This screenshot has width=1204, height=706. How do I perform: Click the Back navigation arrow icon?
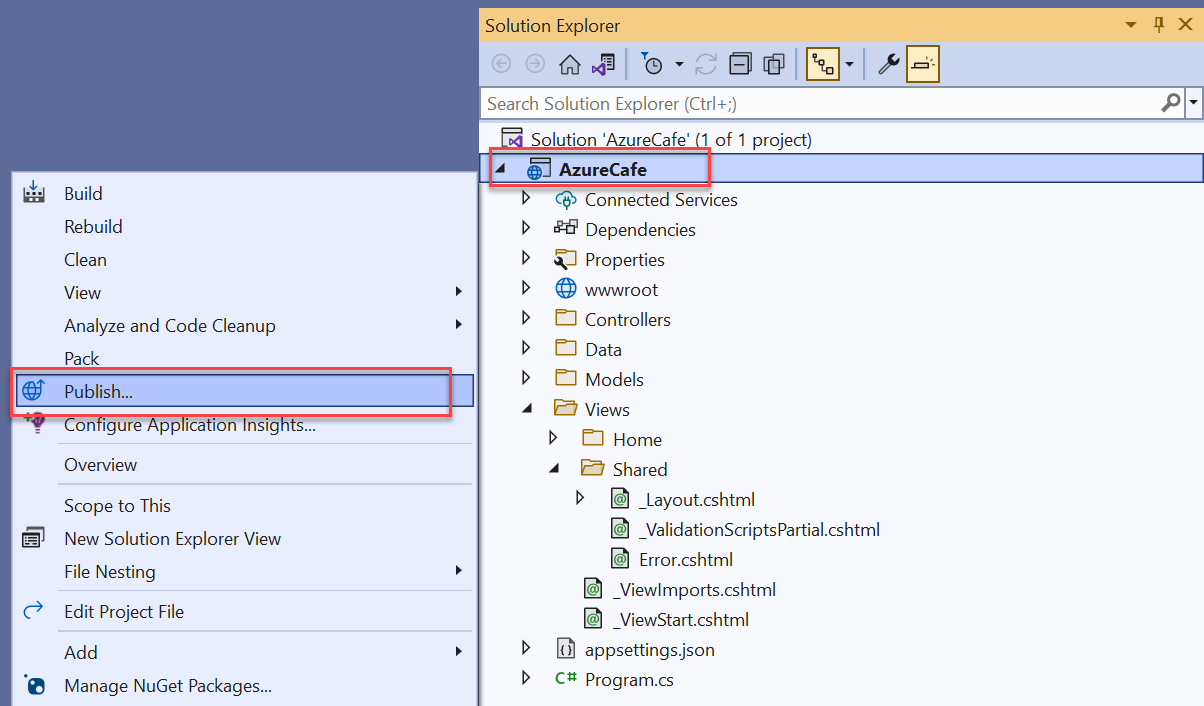pyautogui.click(x=501, y=63)
